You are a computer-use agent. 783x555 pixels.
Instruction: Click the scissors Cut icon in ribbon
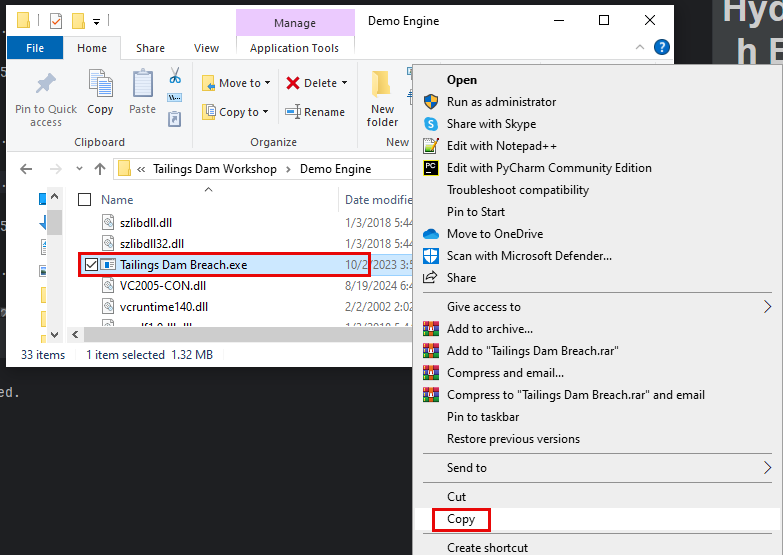175,76
